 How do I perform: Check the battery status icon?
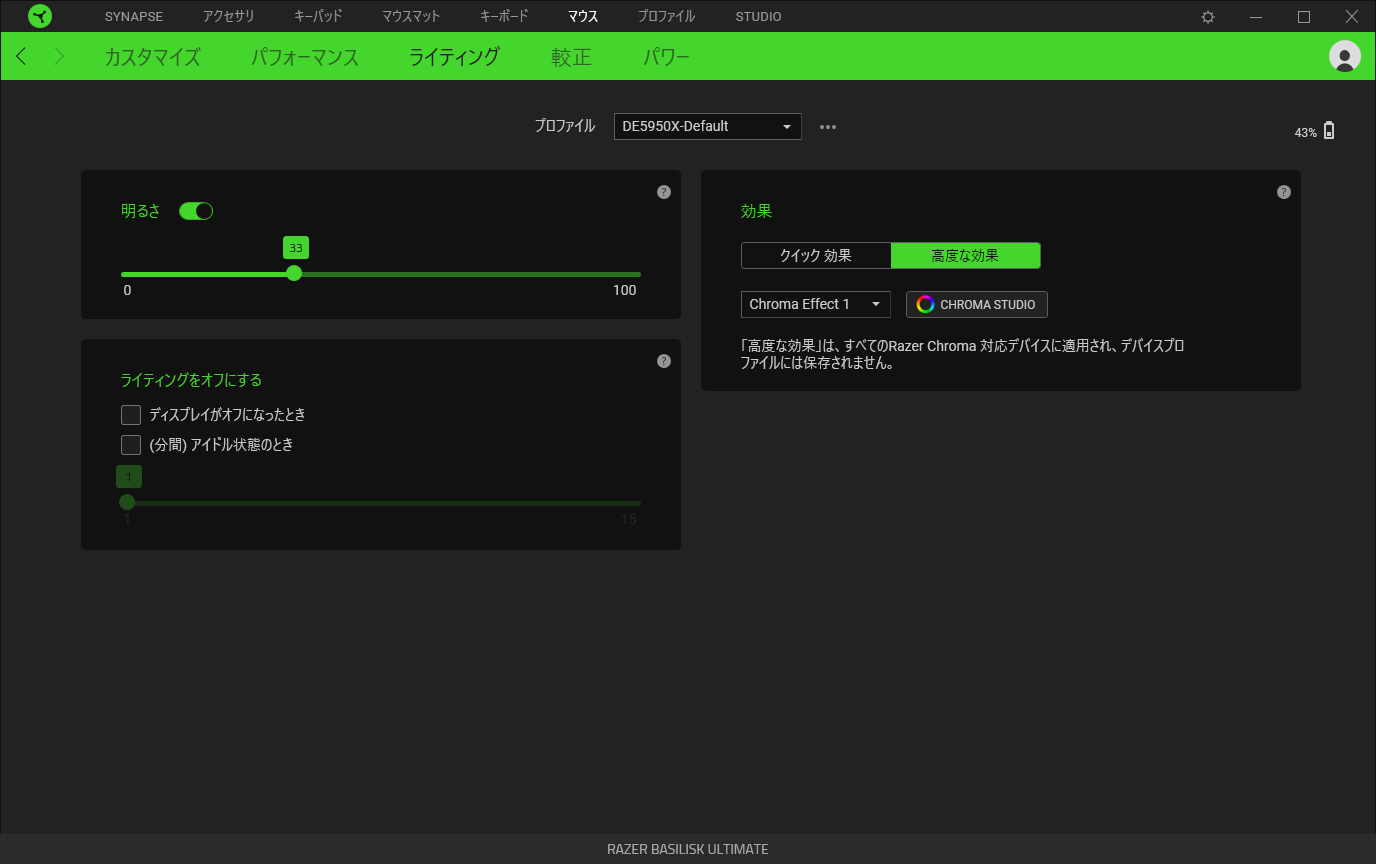pos(1329,131)
